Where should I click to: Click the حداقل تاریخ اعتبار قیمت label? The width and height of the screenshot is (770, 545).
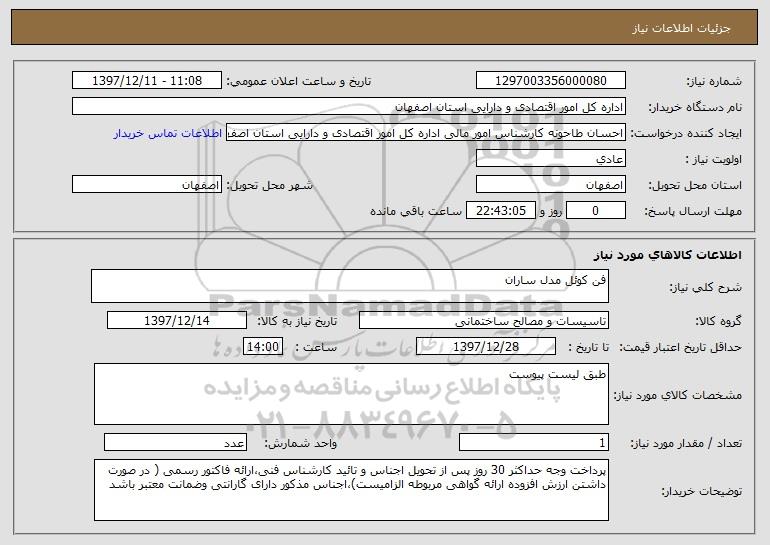680,348
